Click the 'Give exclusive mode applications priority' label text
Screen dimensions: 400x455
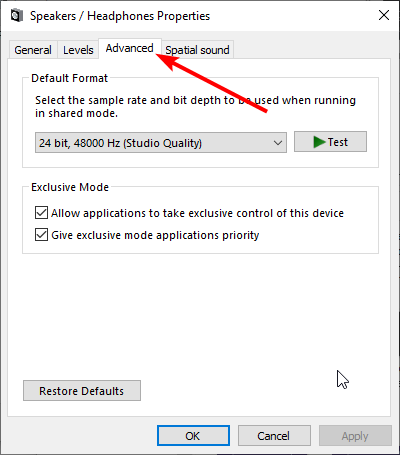(x=155, y=235)
